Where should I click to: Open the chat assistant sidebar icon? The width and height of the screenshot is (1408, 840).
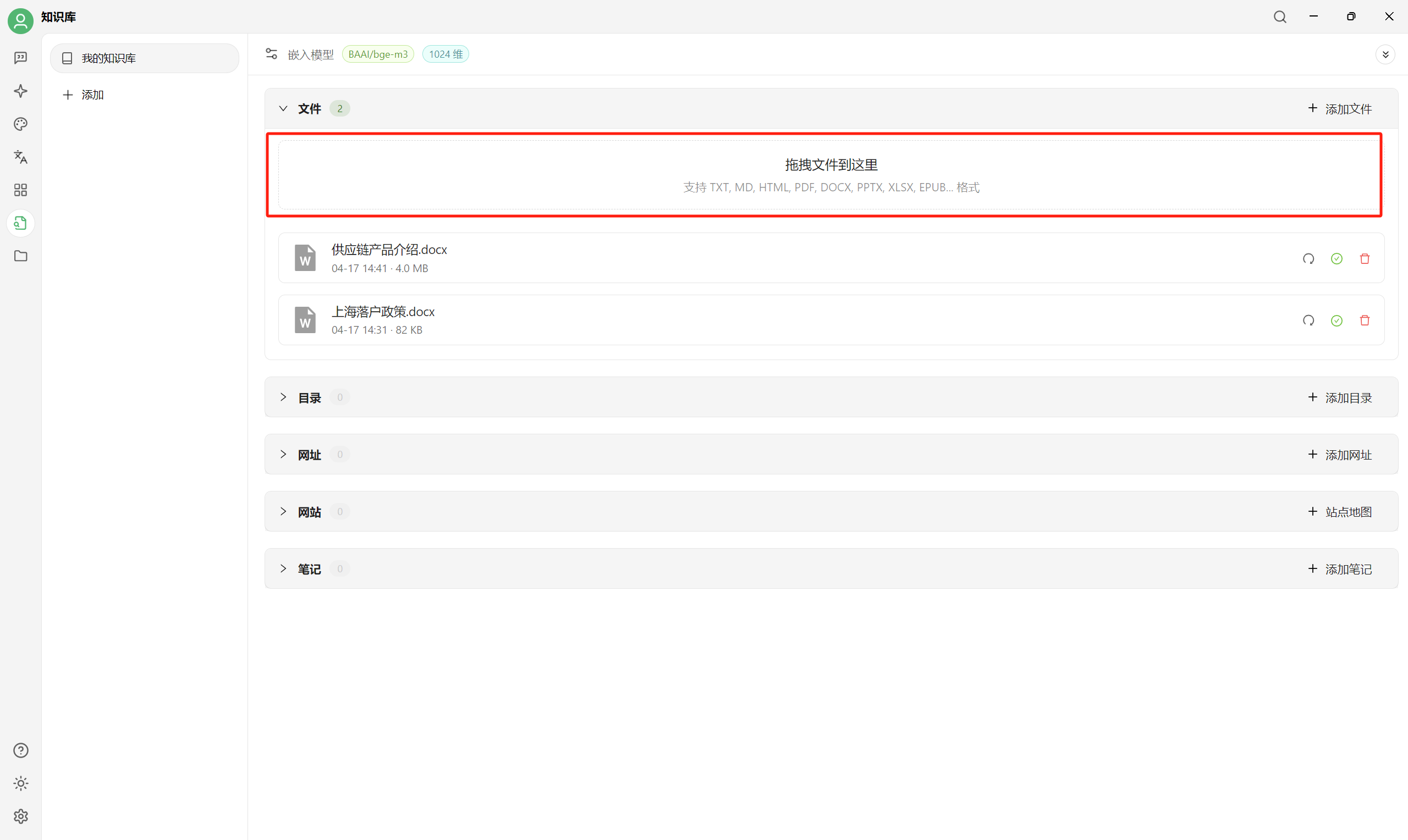[x=20, y=58]
